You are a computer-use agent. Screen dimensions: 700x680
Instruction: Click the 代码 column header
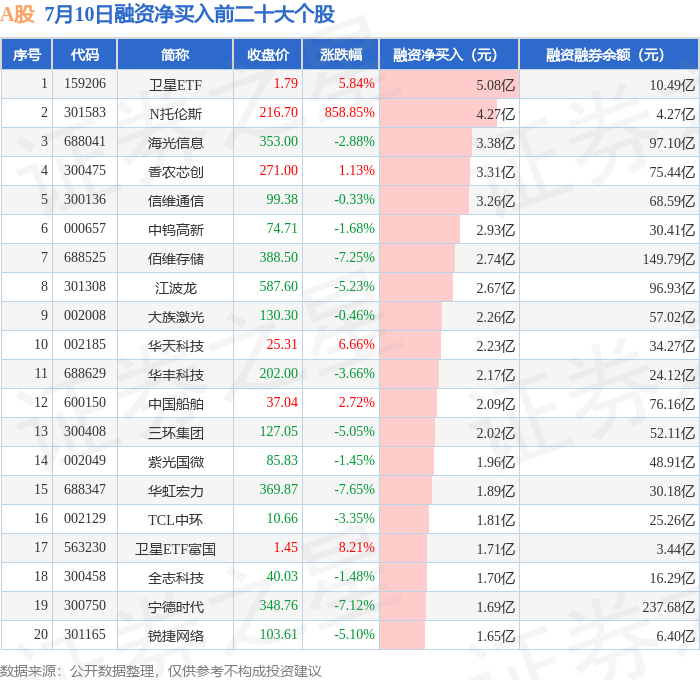(85, 54)
